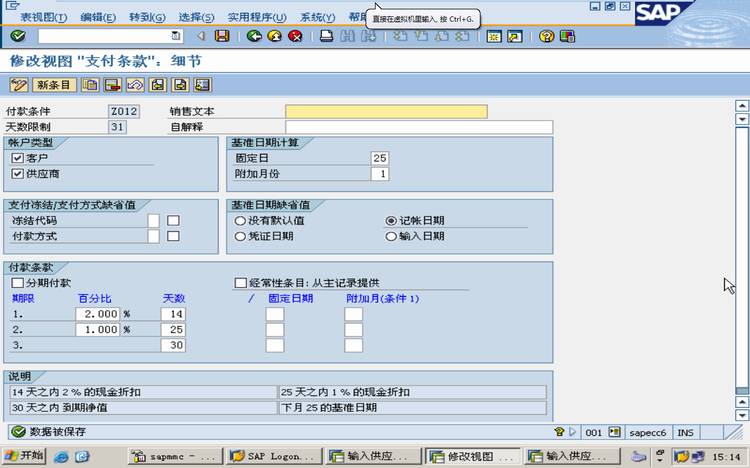Viewport: 750px width, 468px height.
Task: Click the Other Entry icon in the application toolbar
Action: point(202,85)
